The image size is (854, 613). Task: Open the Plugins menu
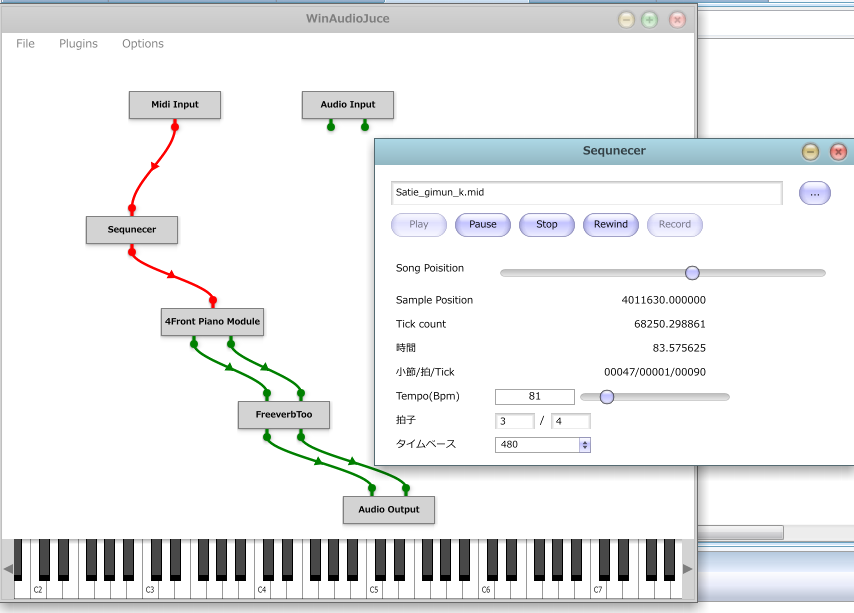(78, 44)
